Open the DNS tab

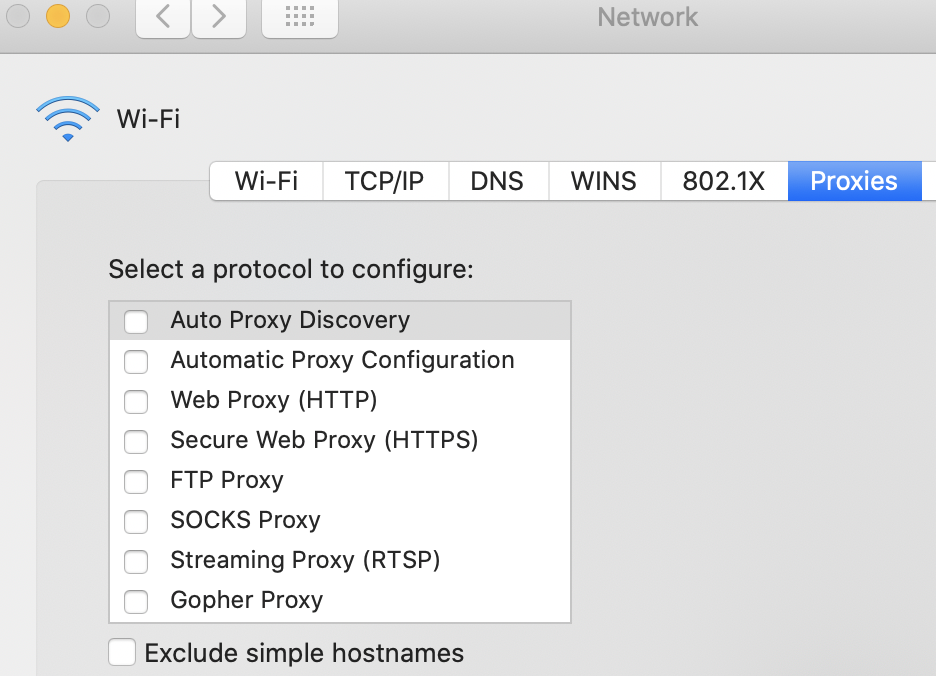coord(497,181)
